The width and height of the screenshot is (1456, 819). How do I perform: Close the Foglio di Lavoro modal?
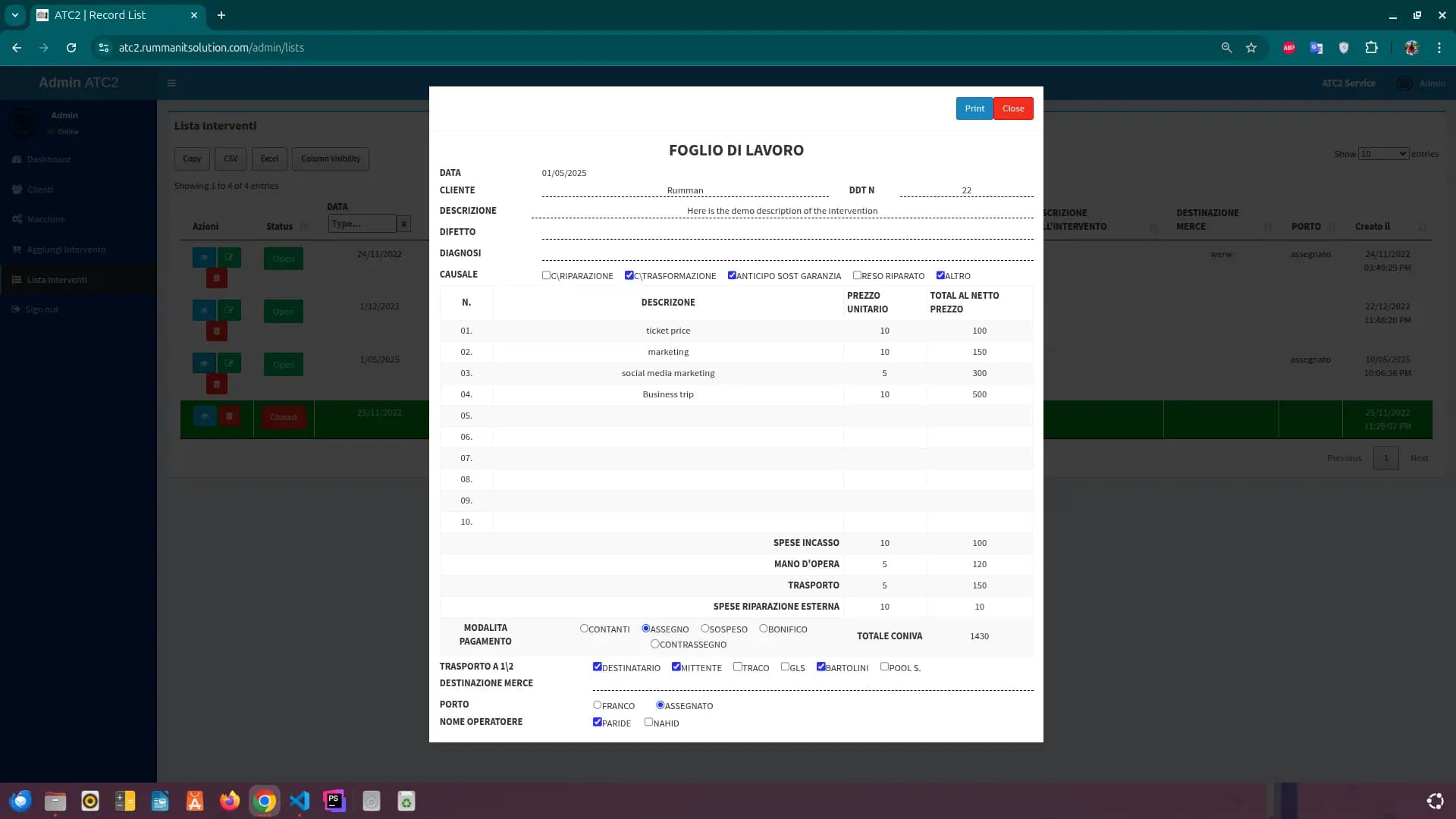point(1013,108)
